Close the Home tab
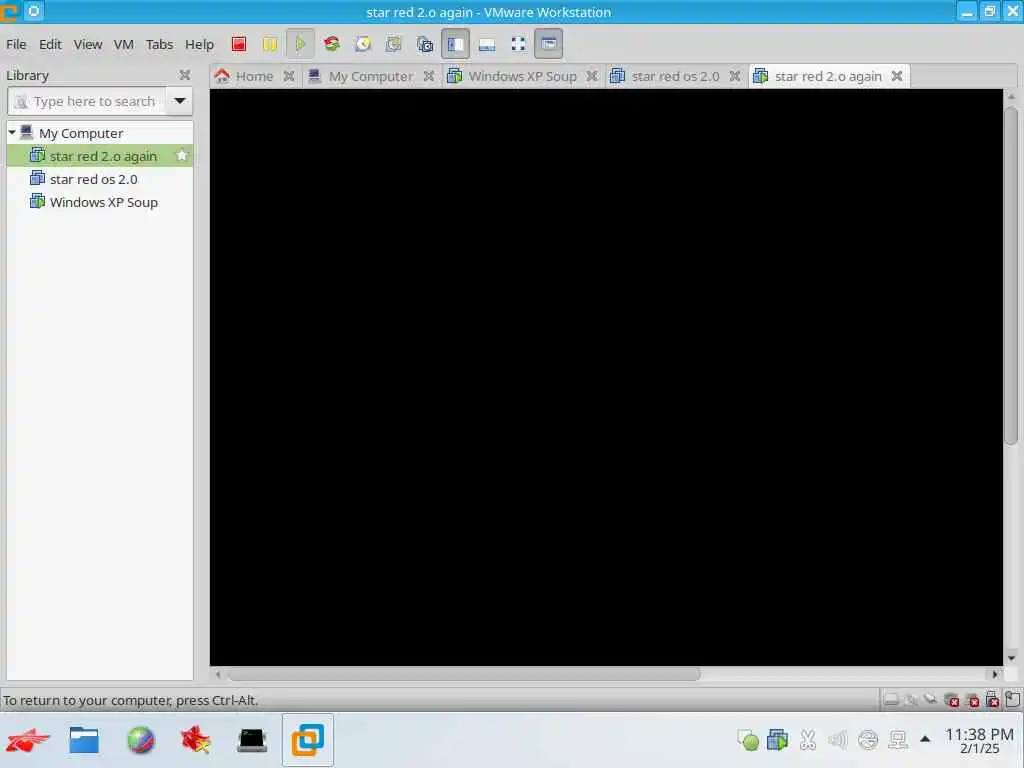This screenshot has width=1024, height=768. point(289,76)
